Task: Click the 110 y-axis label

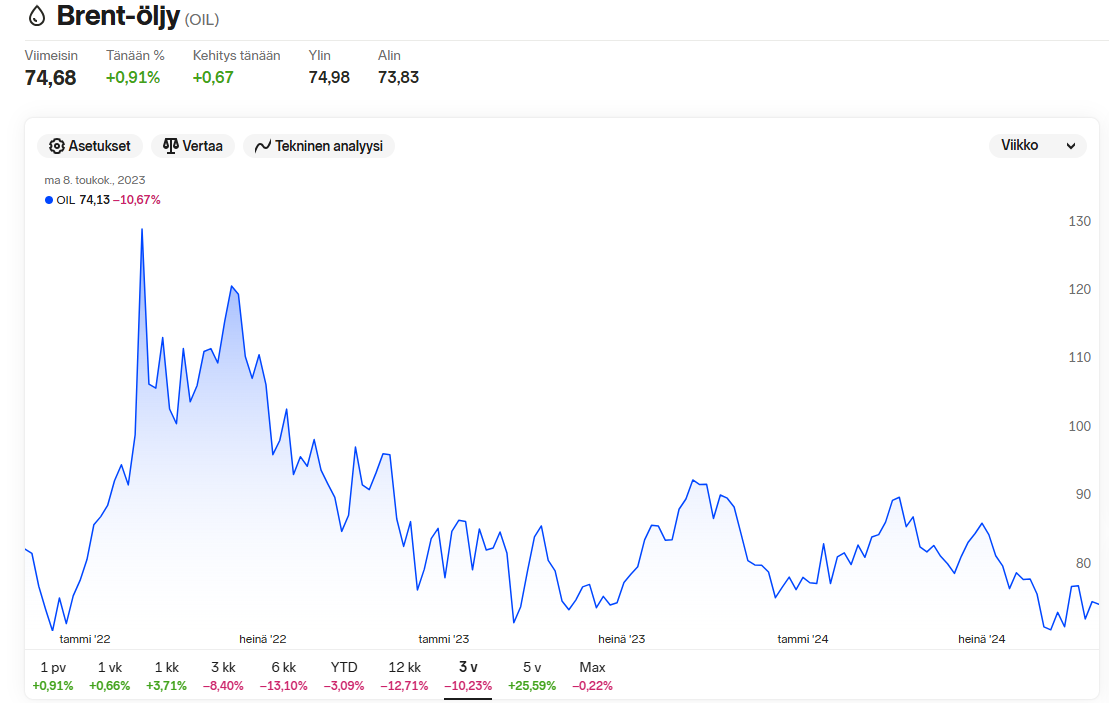Action: pyautogui.click(x=1079, y=357)
